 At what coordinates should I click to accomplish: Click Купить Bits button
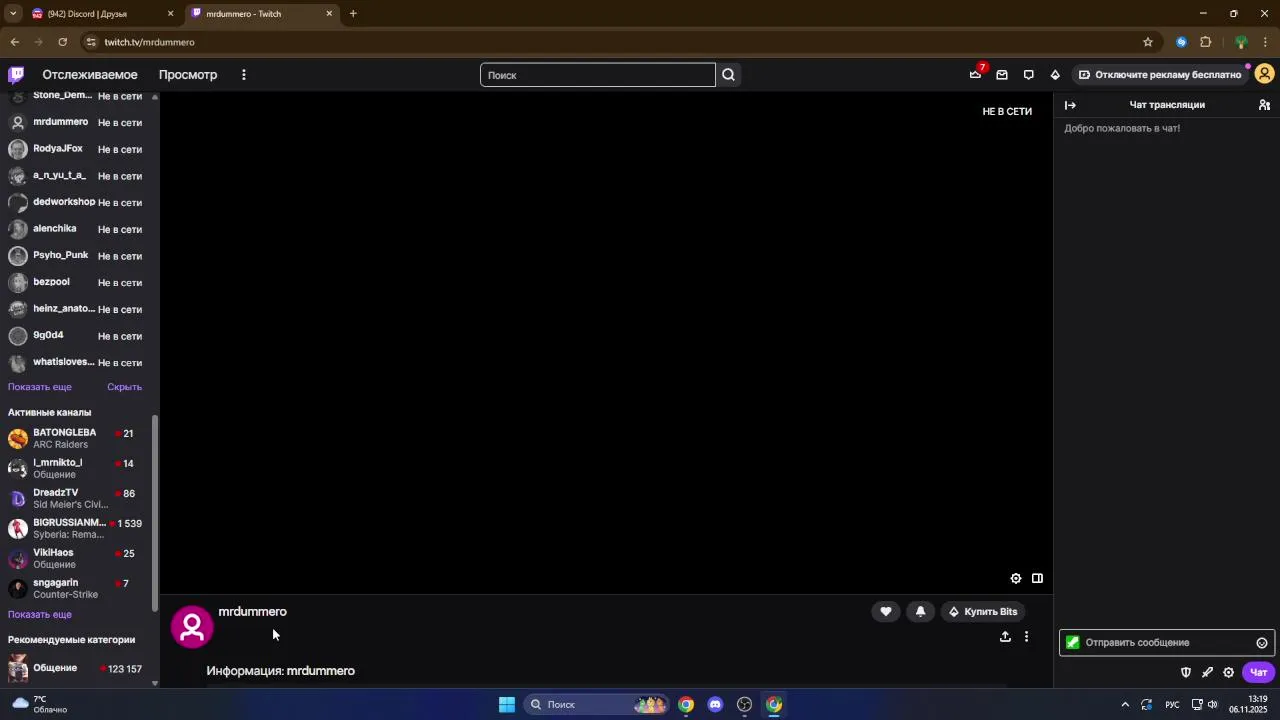[x=983, y=612]
